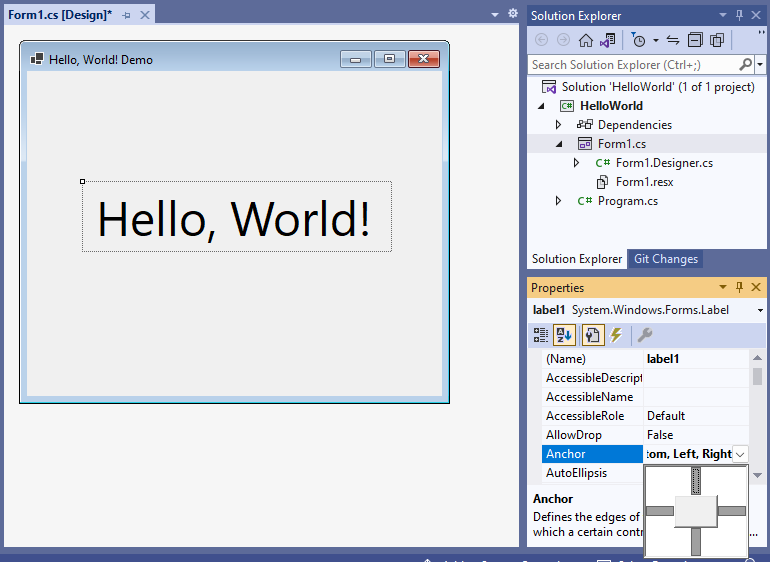Click the label's move handle in designer
The height and width of the screenshot is (562, 770).
click(82, 181)
